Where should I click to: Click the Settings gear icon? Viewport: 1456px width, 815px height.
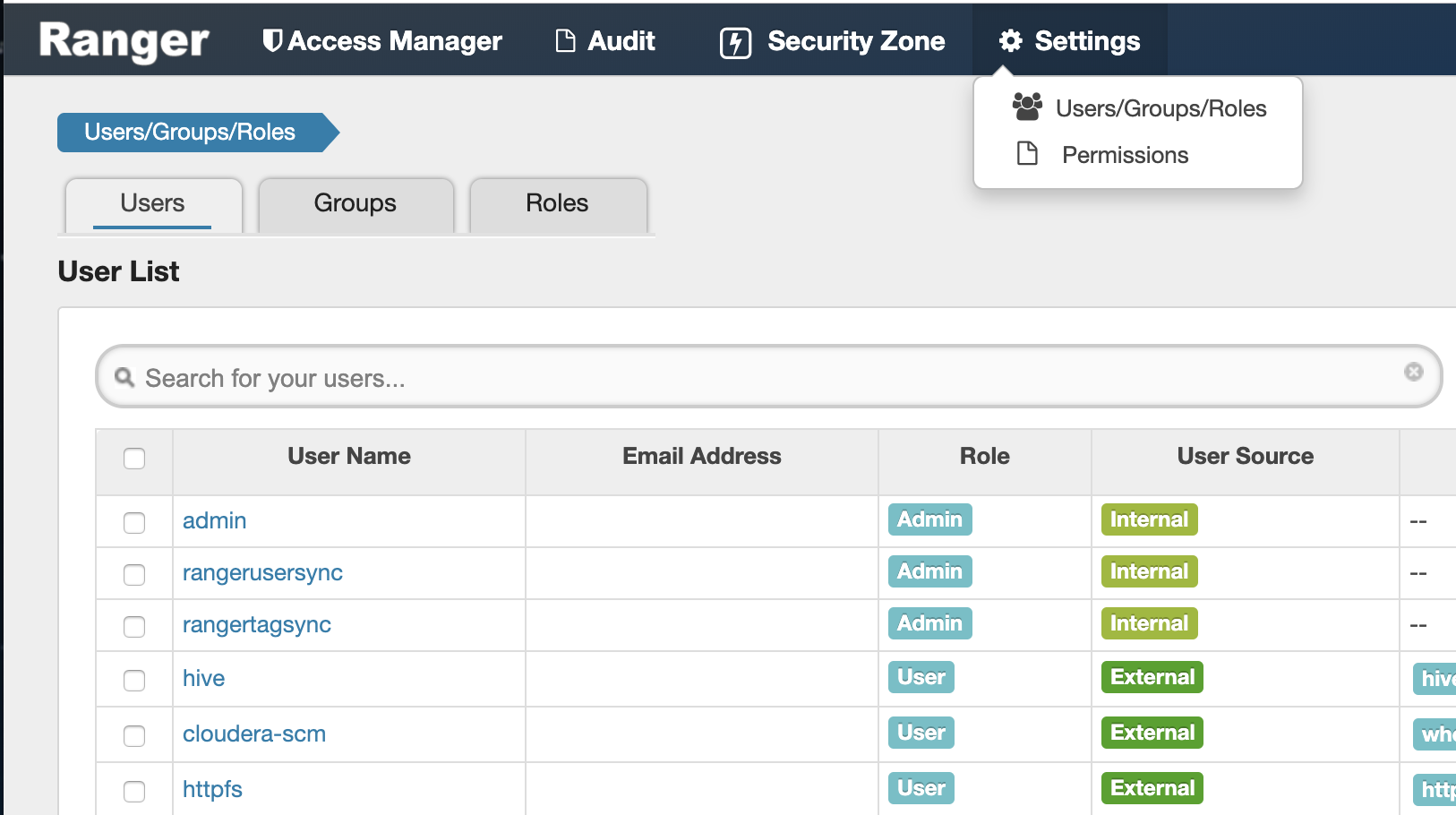pos(1010,41)
